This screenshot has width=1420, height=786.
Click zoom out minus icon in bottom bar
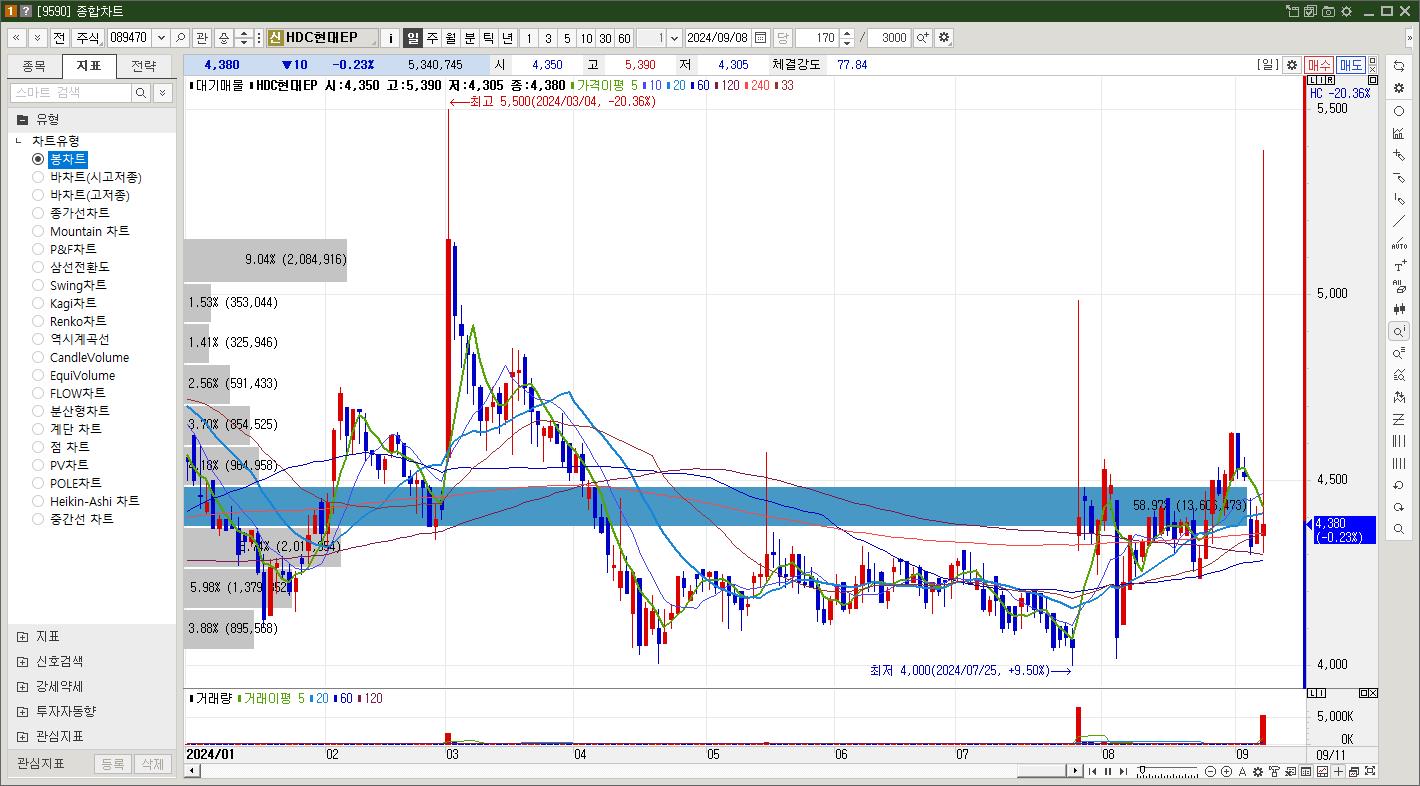[1211, 771]
